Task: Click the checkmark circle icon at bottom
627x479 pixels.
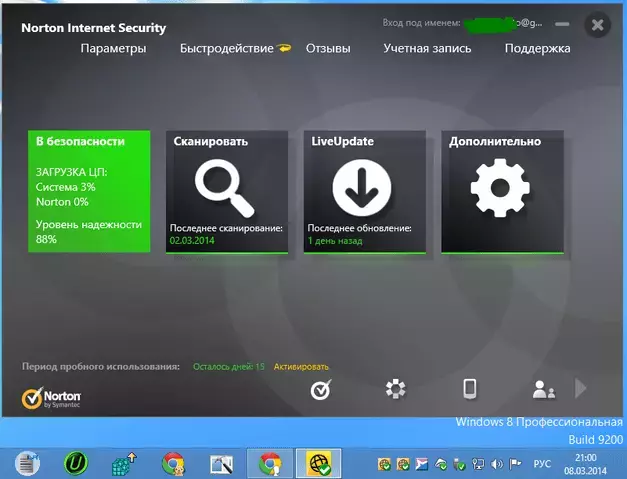Action: tap(321, 389)
